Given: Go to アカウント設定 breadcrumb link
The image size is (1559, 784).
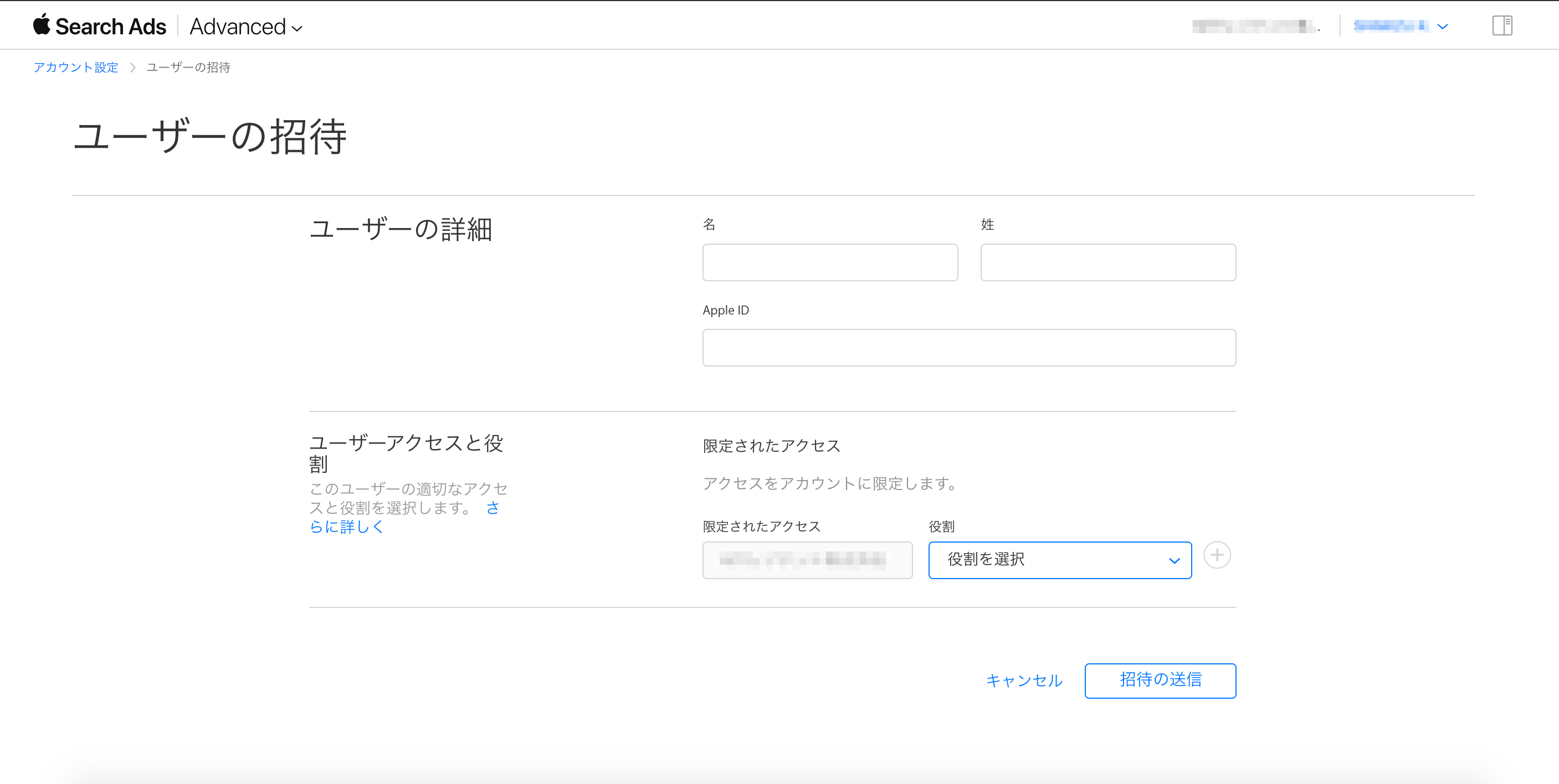Looking at the screenshot, I should [x=76, y=67].
